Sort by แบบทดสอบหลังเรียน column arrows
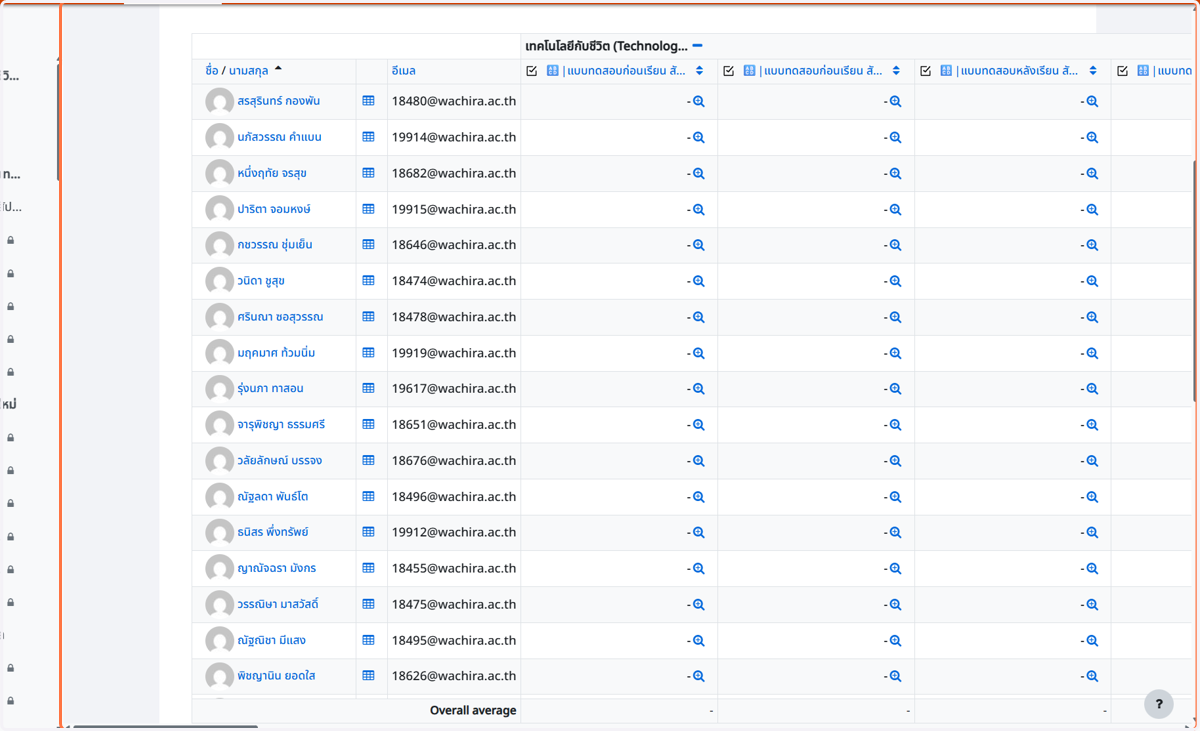This screenshot has width=1200, height=731. pos(1093,71)
